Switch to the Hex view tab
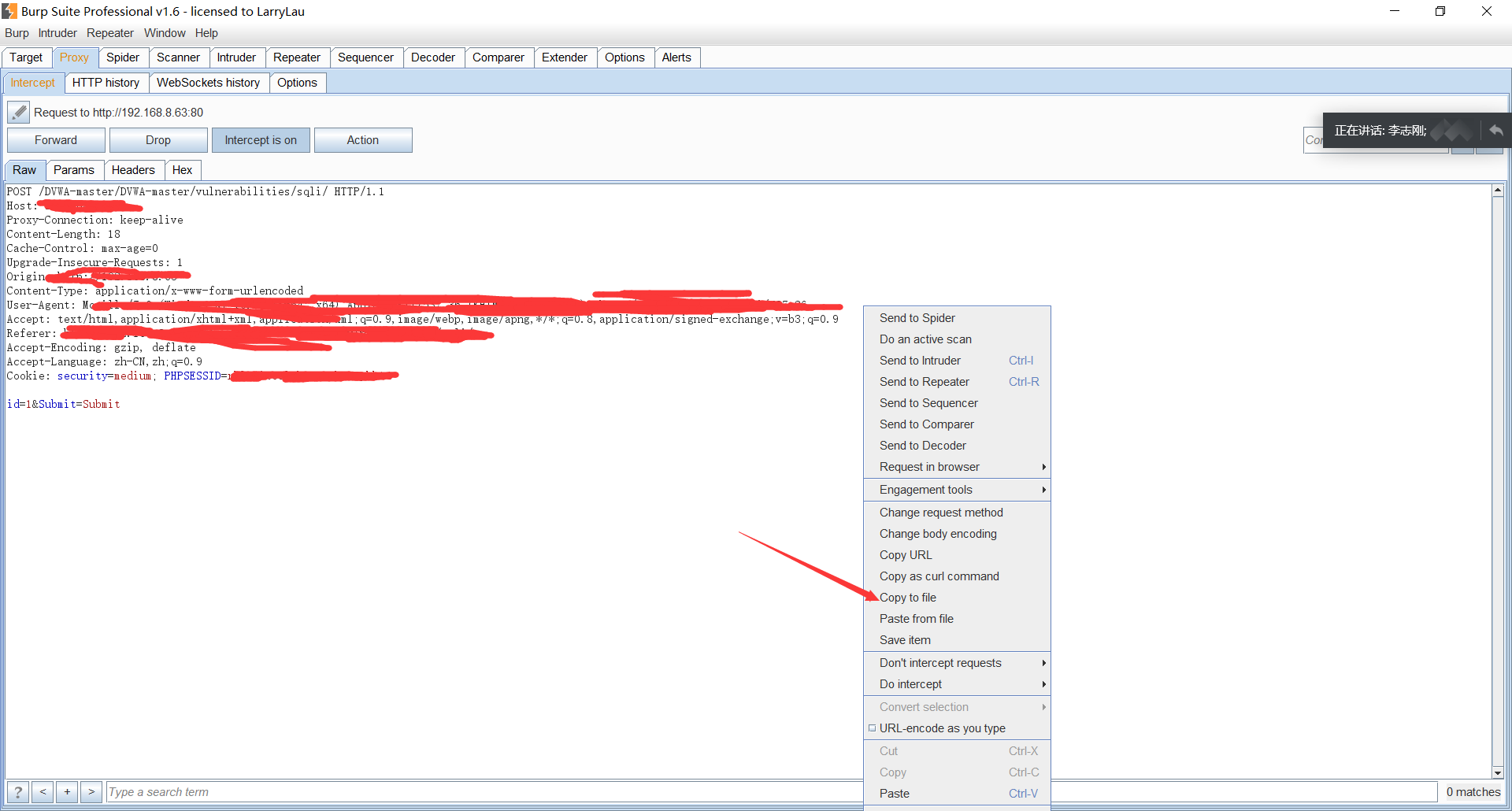The width and height of the screenshot is (1512, 811). coord(182,170)
